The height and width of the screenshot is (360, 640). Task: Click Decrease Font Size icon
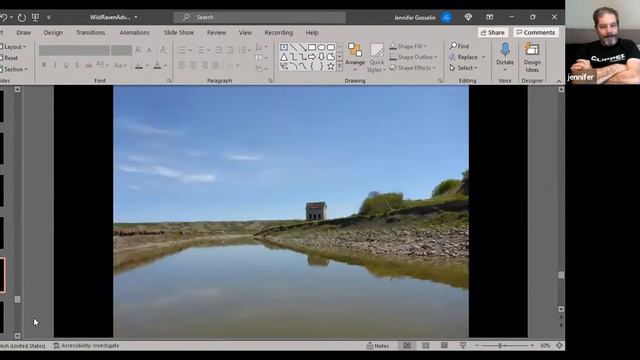pos(149,50)
